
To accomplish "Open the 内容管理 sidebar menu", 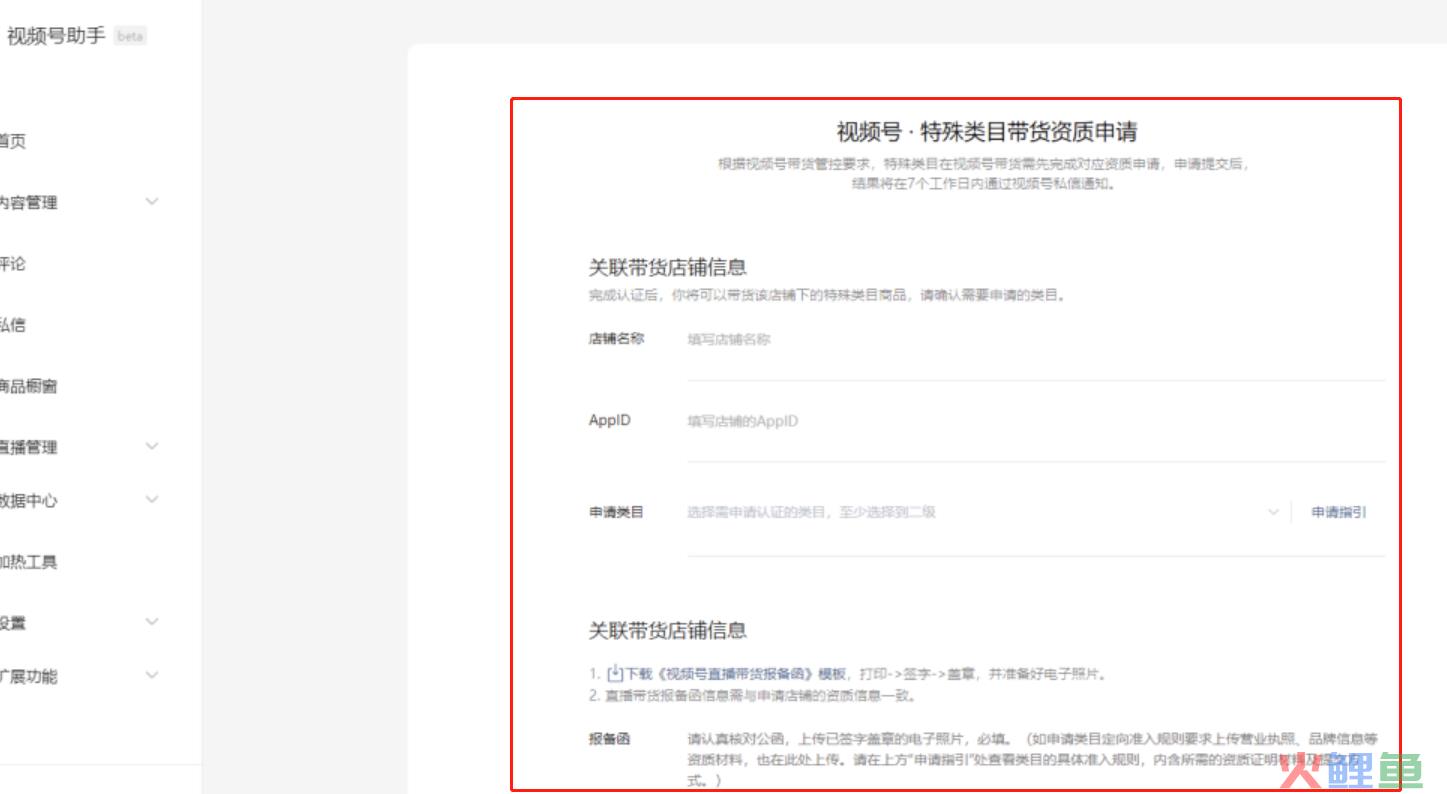I will tap(28, 202).
